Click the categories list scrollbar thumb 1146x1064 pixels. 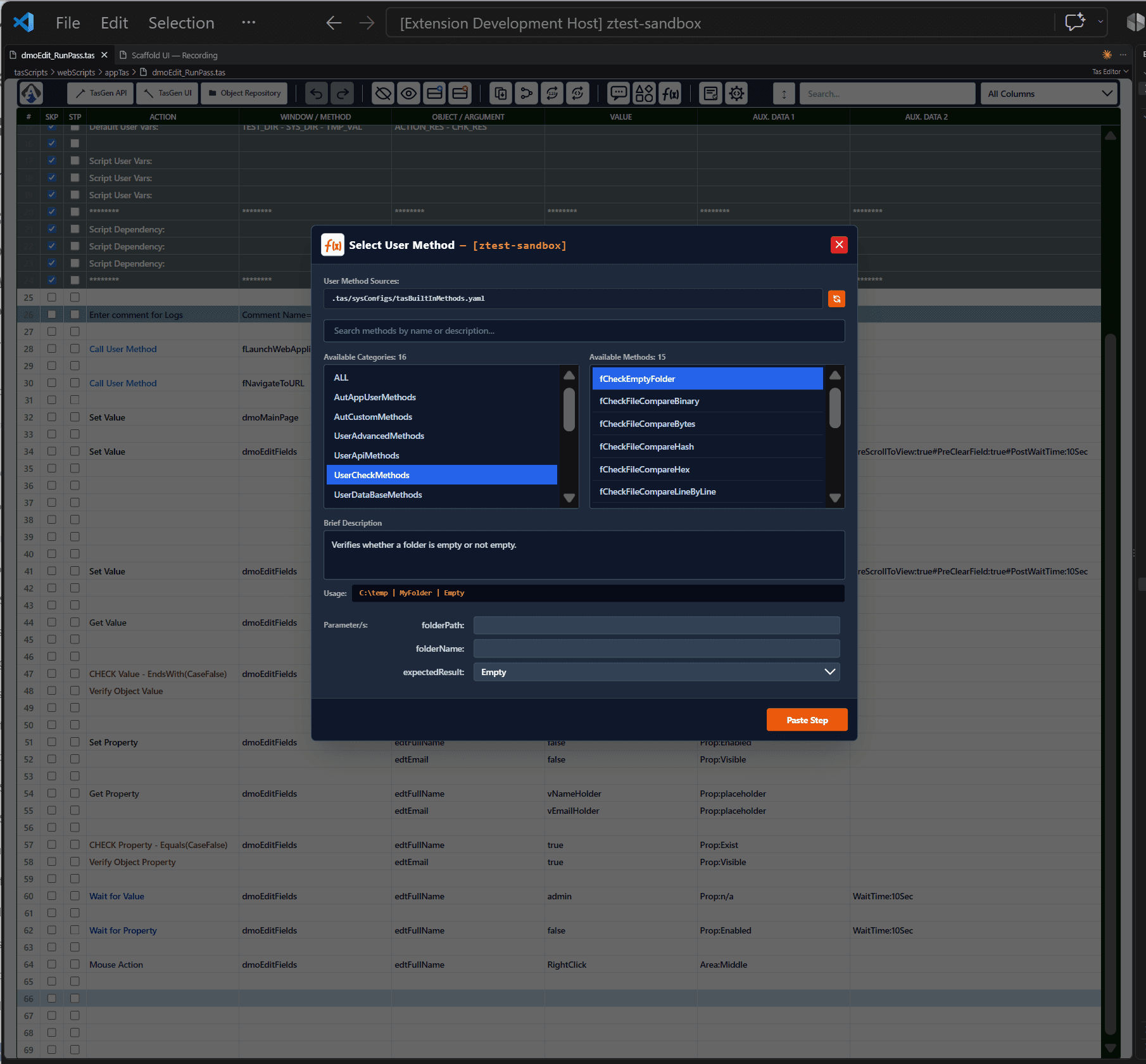569,410
